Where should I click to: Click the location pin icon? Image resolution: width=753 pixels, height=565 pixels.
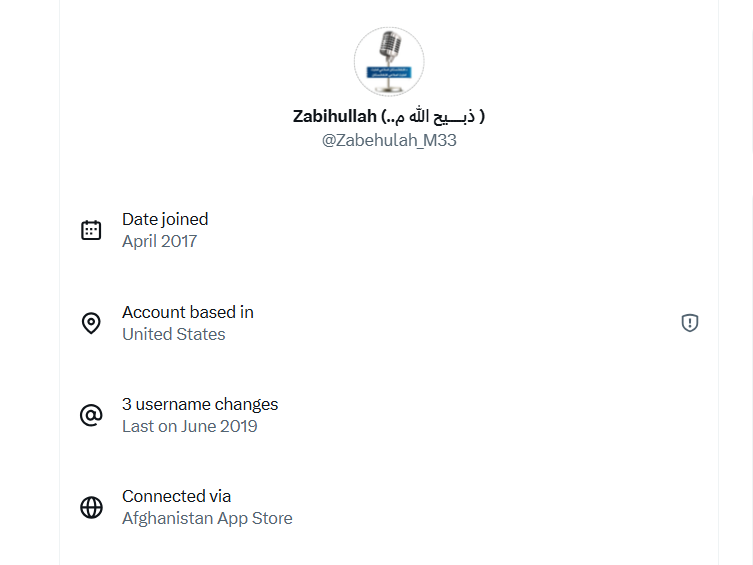[91, 323]
